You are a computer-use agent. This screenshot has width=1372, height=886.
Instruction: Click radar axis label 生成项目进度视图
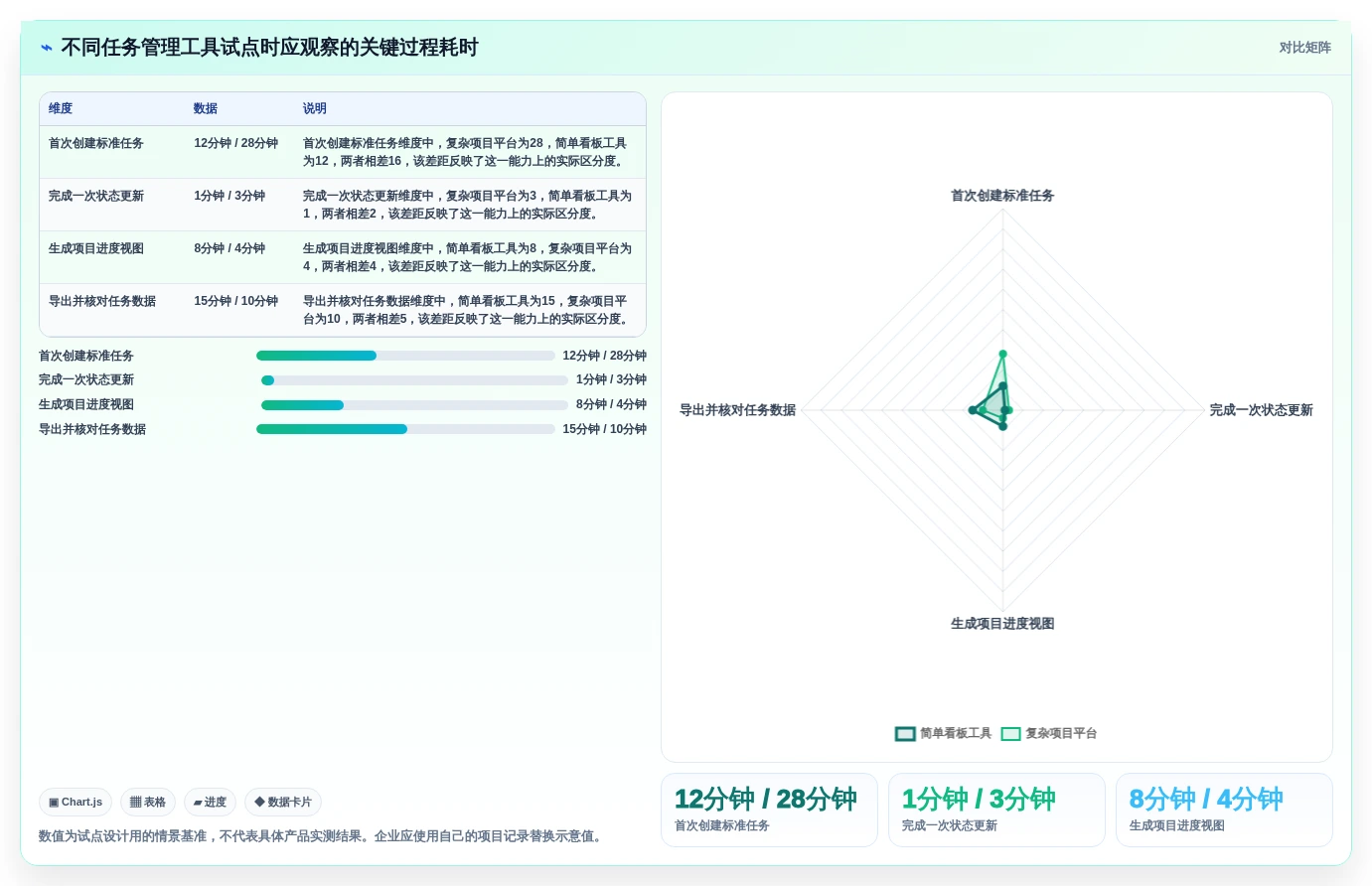(x=1002, y=624)
